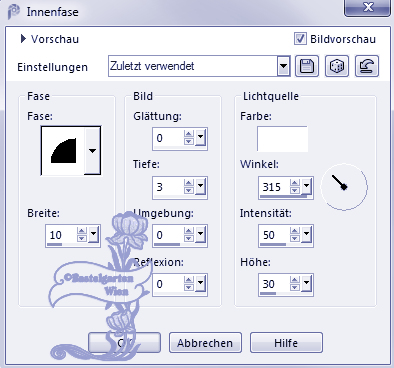
Task: Expand the Vorschau preview section
Action: [x=23, y=39]
